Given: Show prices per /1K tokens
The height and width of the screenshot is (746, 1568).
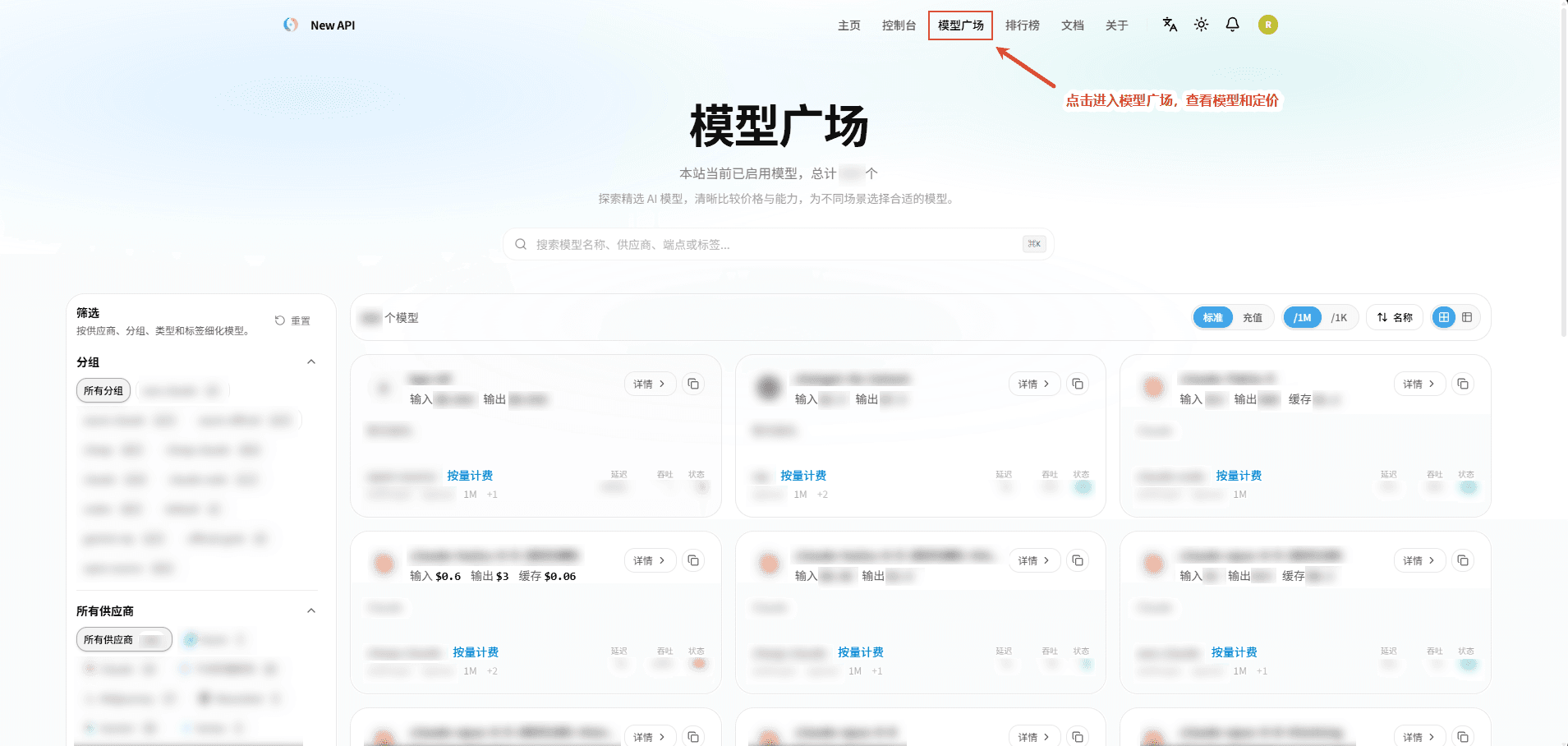Looking at the screenshot, I should pos(1339,318).
